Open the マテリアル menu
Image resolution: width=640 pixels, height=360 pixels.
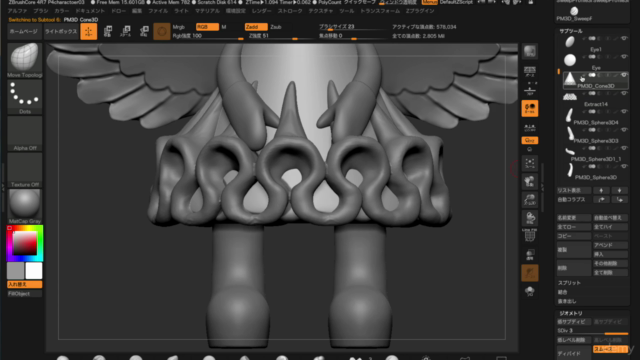(x=207, y=11)
